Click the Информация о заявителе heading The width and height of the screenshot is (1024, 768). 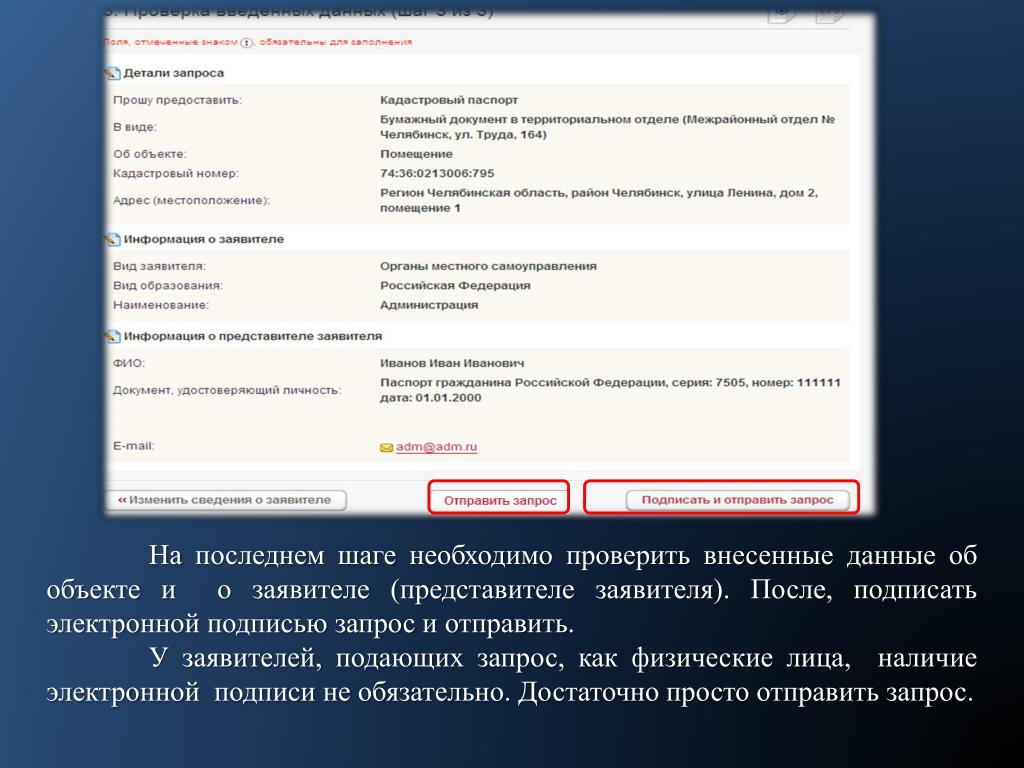(204, 239)
